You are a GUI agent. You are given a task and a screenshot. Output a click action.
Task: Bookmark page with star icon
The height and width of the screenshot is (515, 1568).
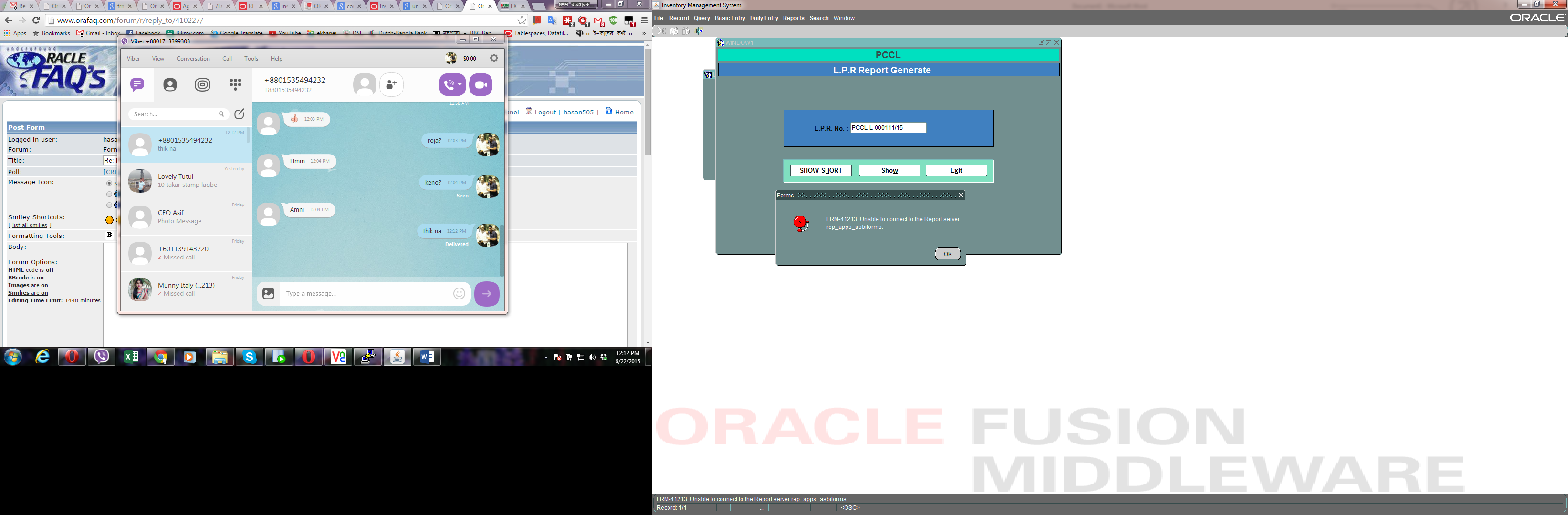522,20
